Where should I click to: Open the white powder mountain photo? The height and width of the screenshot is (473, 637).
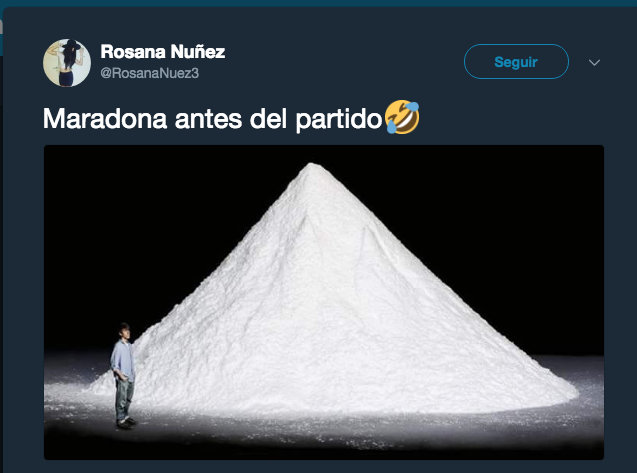pos(324,302)
